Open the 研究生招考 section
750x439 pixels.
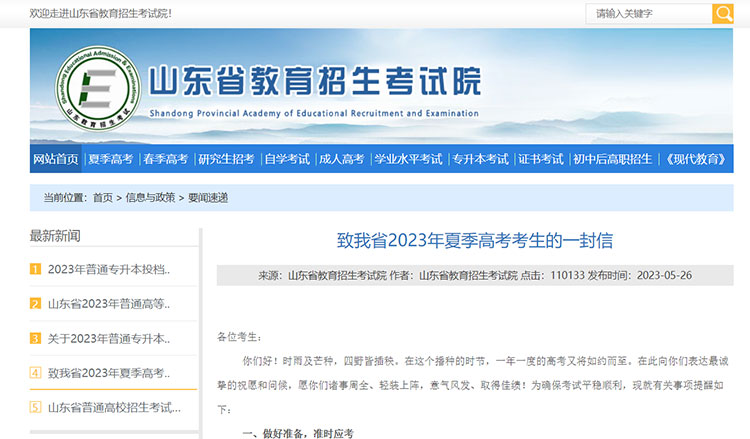tap(226, 159)
